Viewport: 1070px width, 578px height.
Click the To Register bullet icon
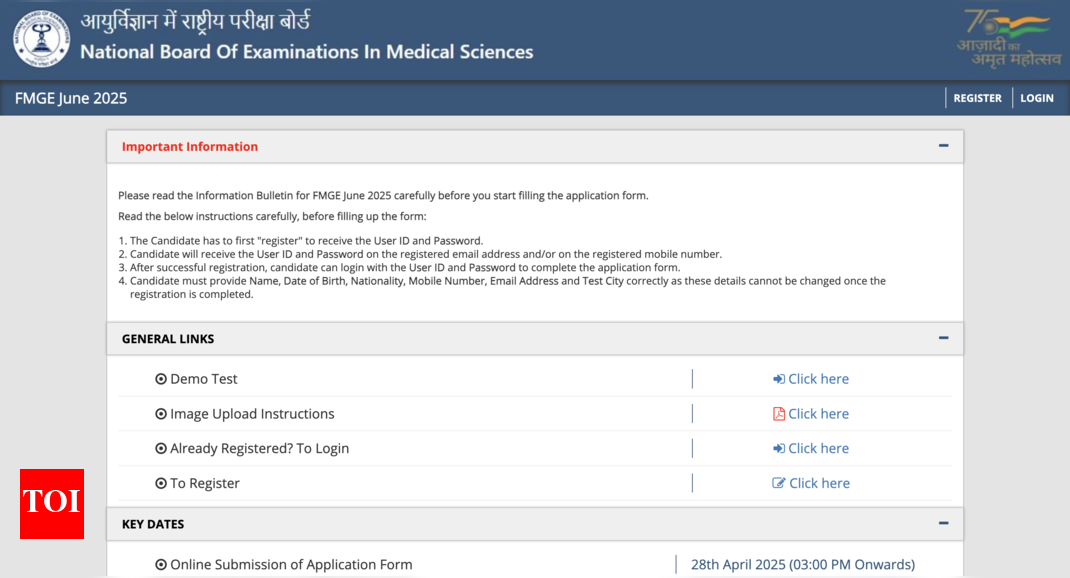pyautogui.click(x=161, y=483)
